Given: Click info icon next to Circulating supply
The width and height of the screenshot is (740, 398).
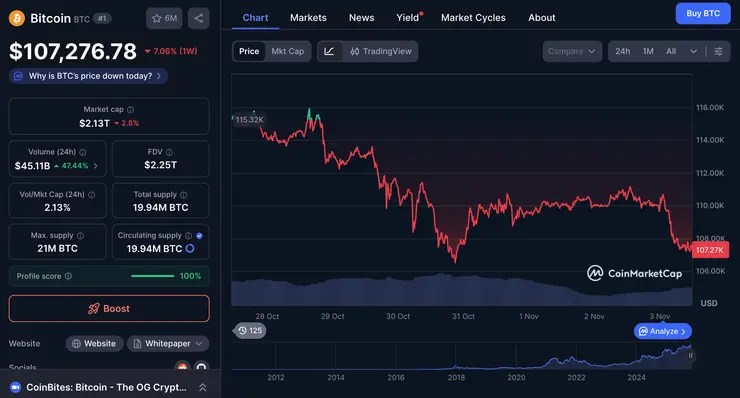Looking at the screenshot, I should 189,236.
